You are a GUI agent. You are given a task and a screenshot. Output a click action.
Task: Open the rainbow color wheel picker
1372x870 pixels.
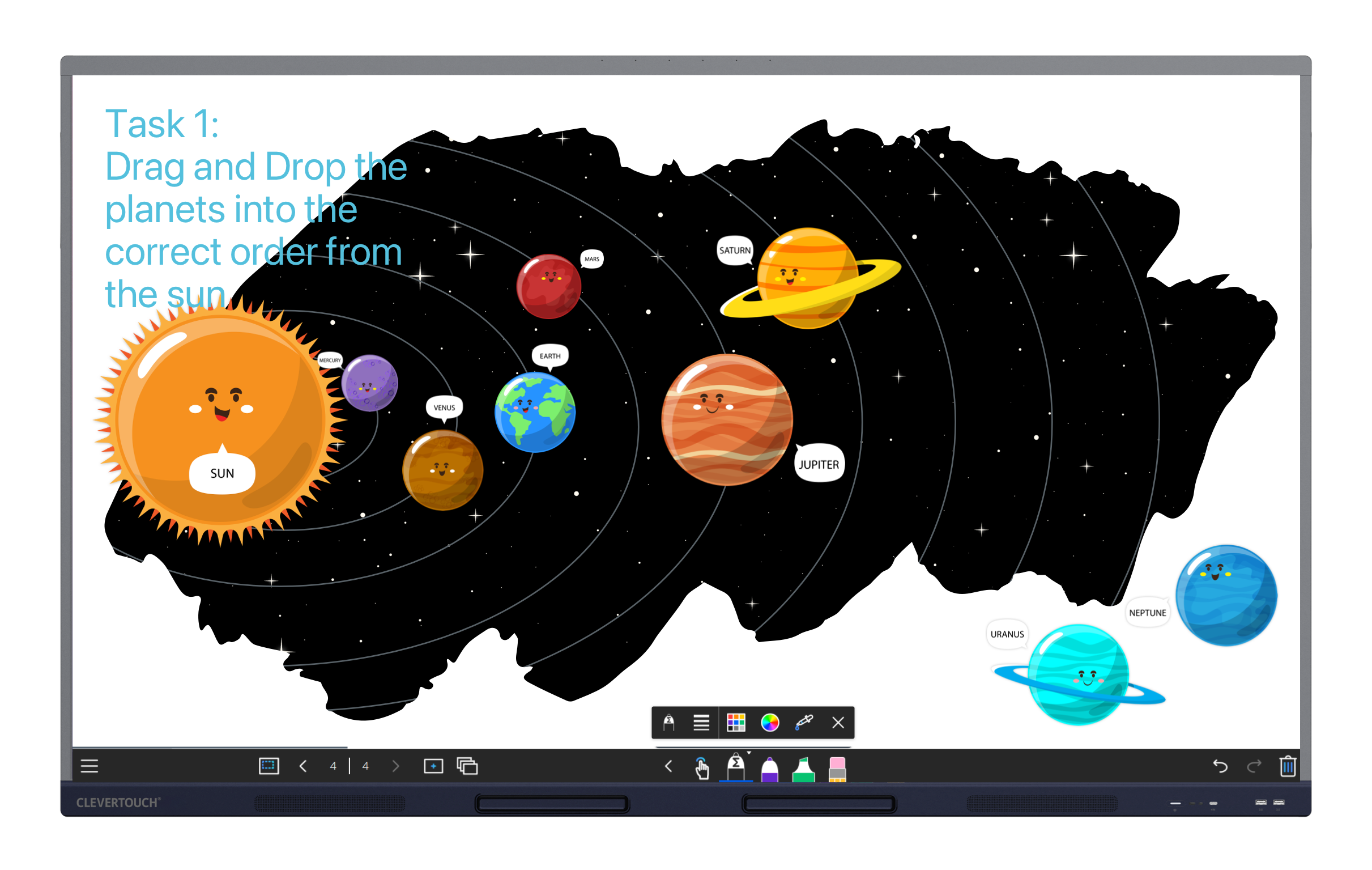(770, 722)
